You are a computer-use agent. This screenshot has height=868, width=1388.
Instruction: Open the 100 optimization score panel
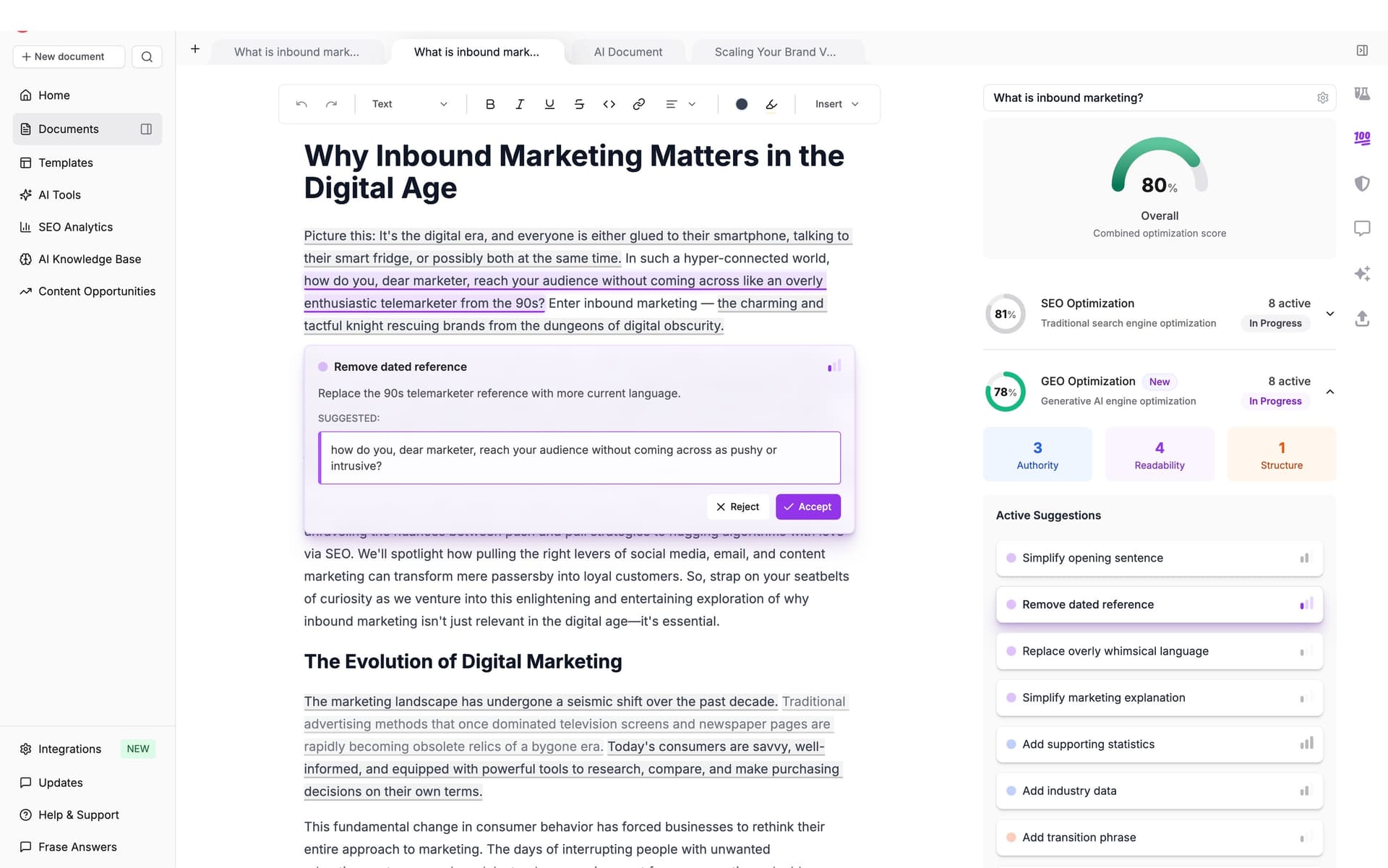click(x=1363, y=138)
